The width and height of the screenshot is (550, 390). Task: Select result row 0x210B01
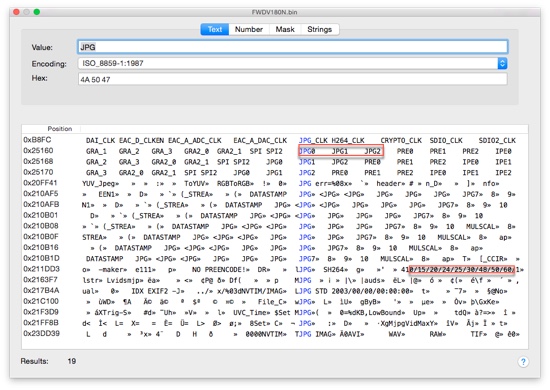coord(275,216)
